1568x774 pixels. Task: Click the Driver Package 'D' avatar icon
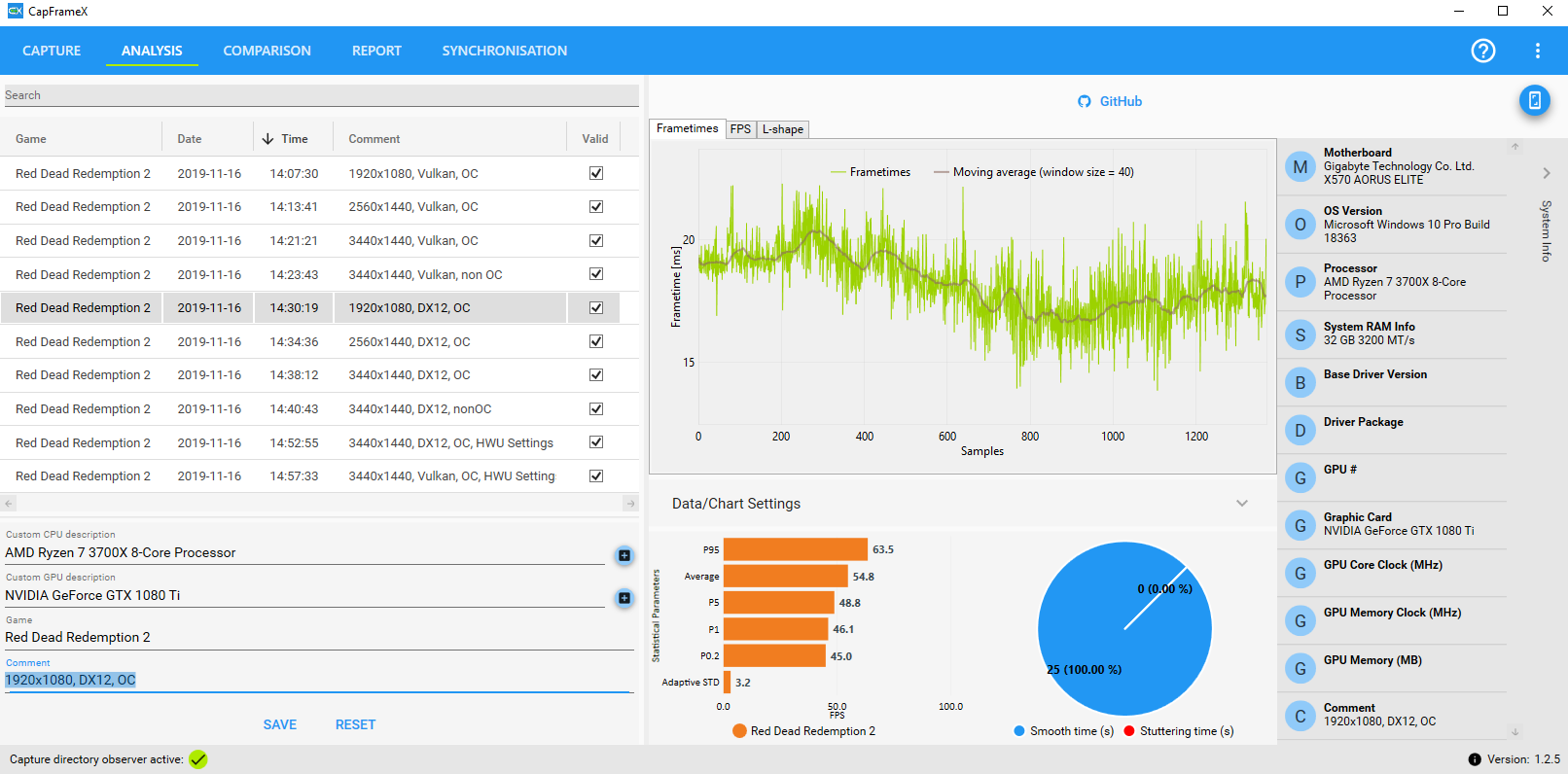point(1300,430)
